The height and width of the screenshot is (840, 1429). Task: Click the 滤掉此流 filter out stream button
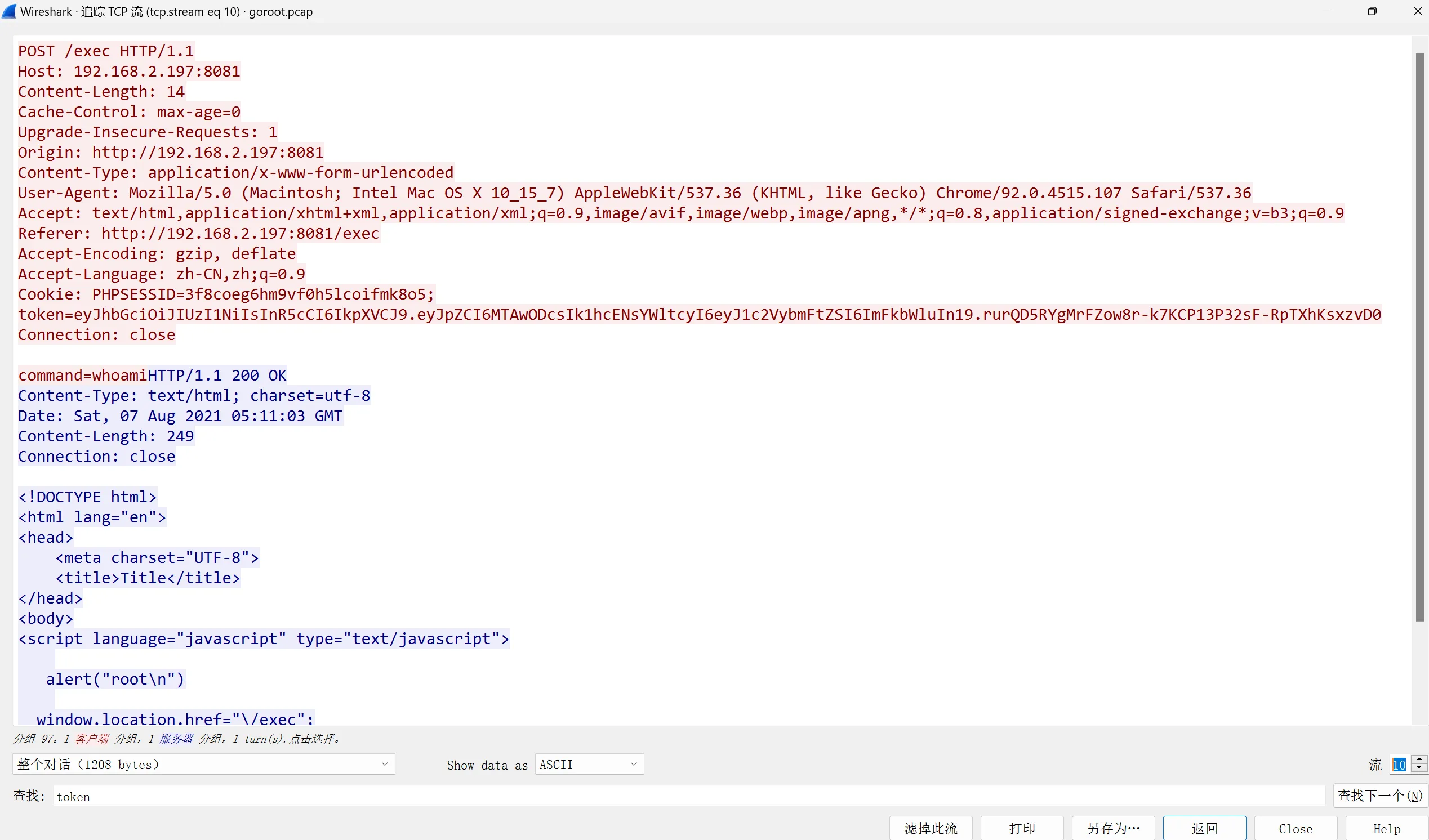tap(930, 828)
